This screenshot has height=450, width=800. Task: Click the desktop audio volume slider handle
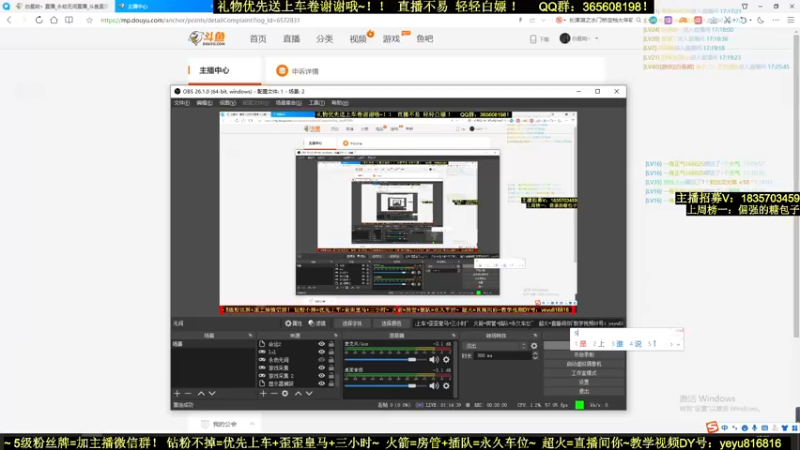click(x=412, y=386)
